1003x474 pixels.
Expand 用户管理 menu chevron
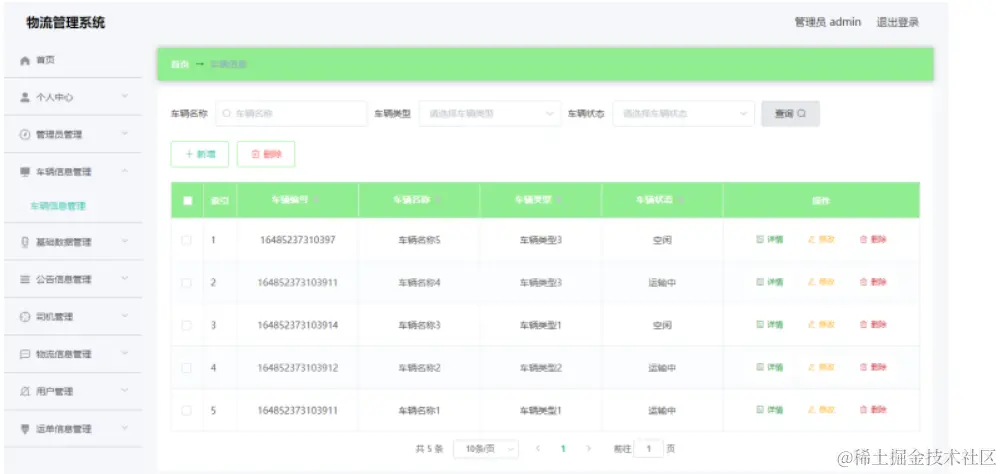point(125,390)
